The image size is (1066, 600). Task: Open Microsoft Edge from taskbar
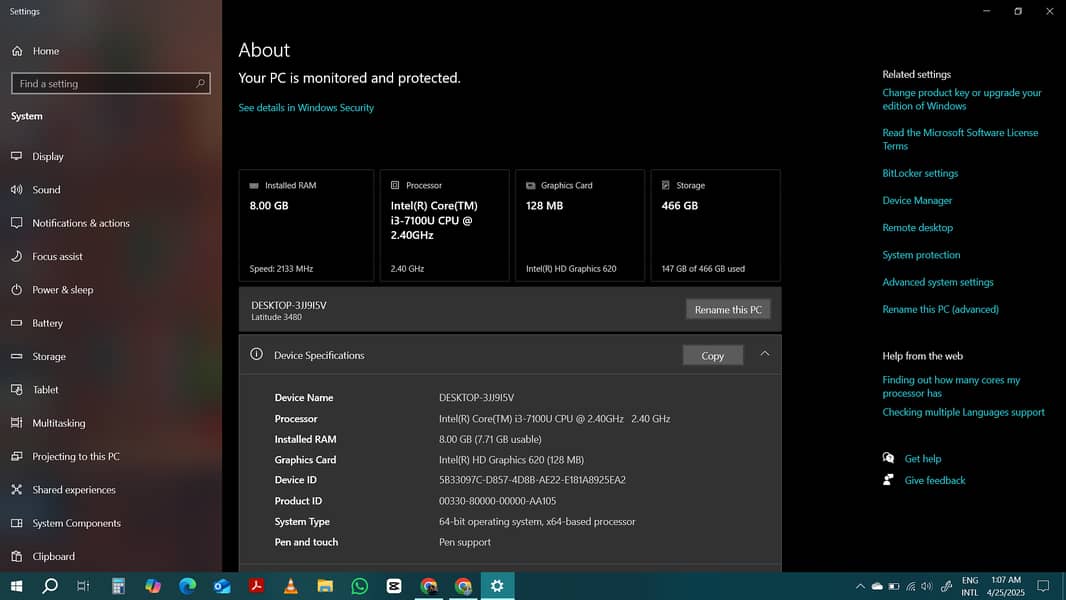188,586
